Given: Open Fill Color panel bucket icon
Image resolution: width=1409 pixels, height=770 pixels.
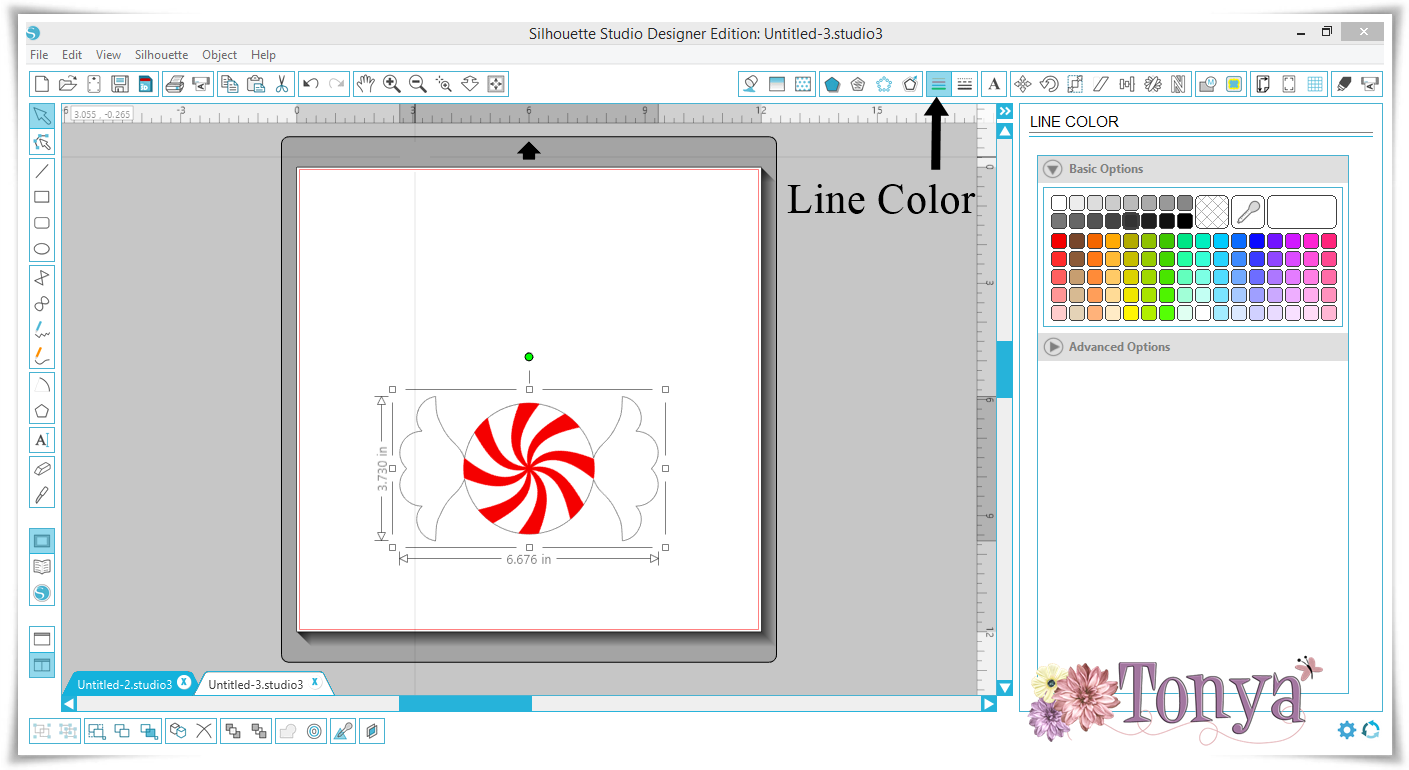Looking at the screenshot, I should 750,84.
